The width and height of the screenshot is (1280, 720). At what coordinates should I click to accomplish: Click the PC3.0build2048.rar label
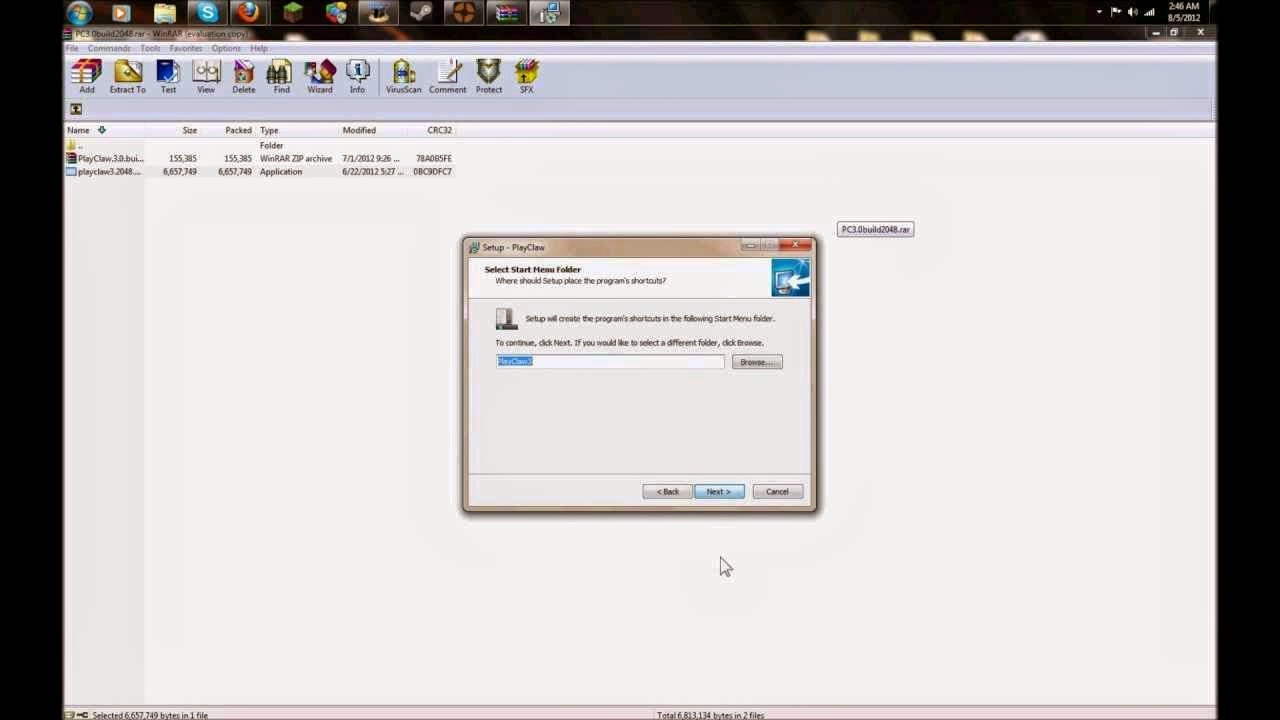point(875,229)
